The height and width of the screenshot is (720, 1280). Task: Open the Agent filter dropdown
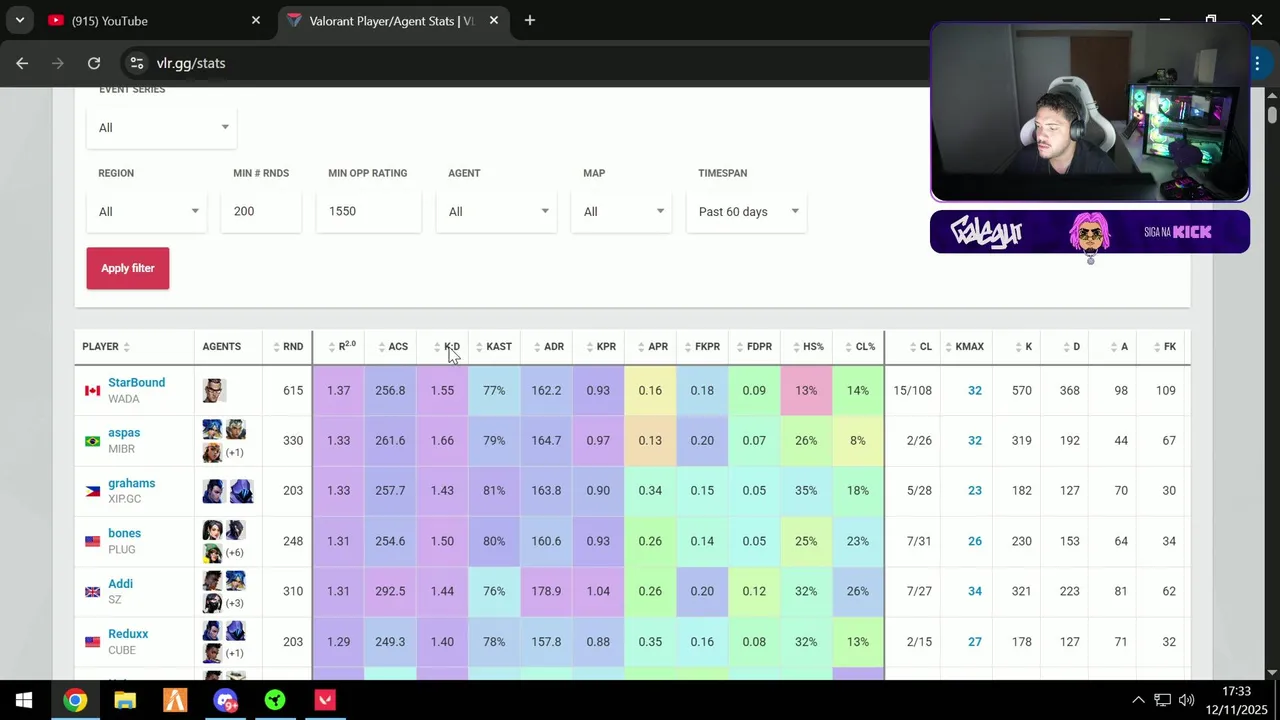(496, 212)
